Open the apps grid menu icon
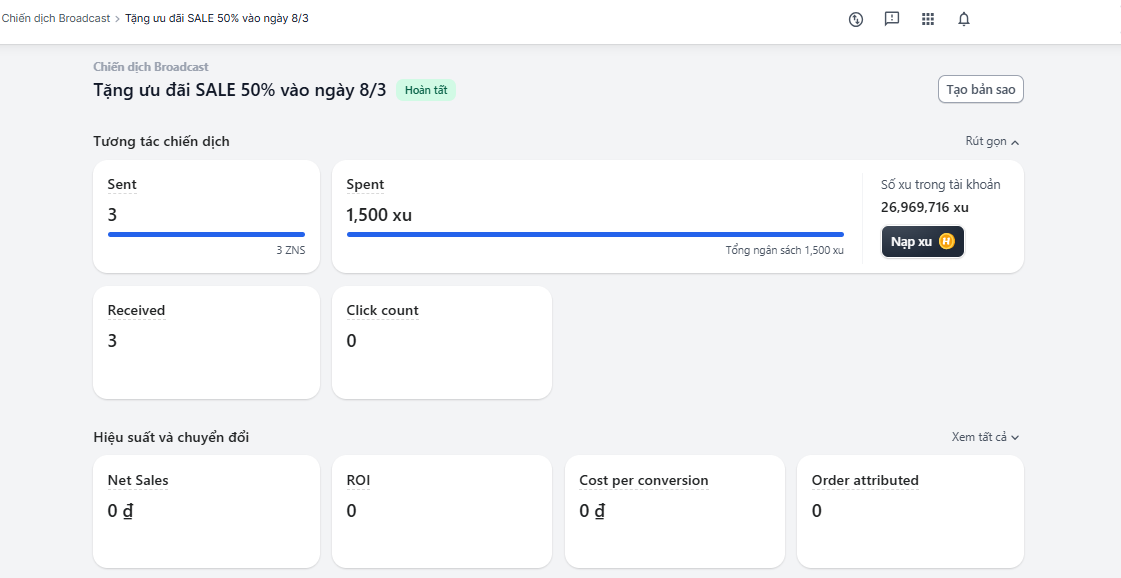The image size is (1121, 578). 928,19
